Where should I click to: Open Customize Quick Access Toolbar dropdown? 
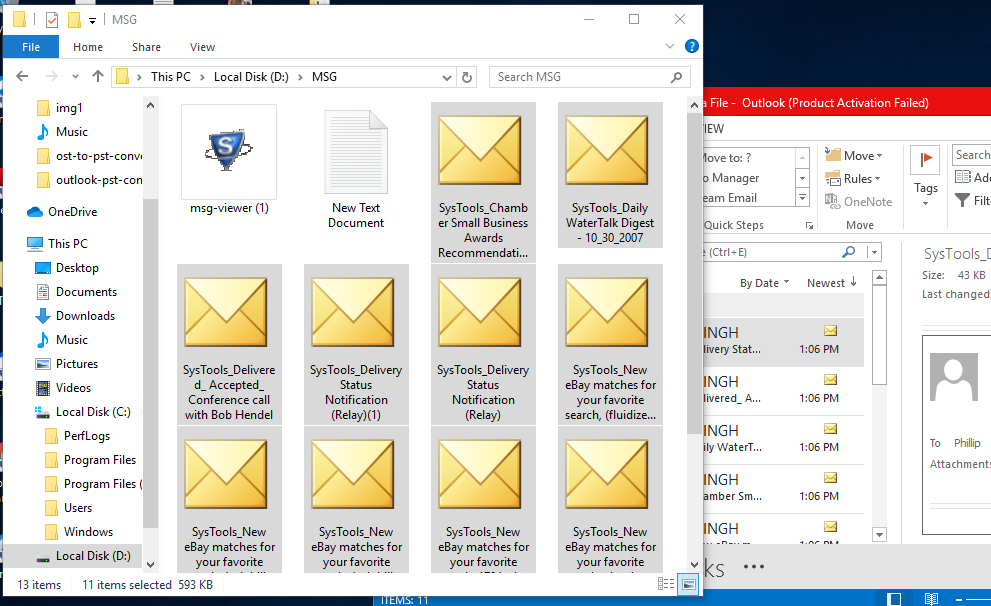coord(92,20)
